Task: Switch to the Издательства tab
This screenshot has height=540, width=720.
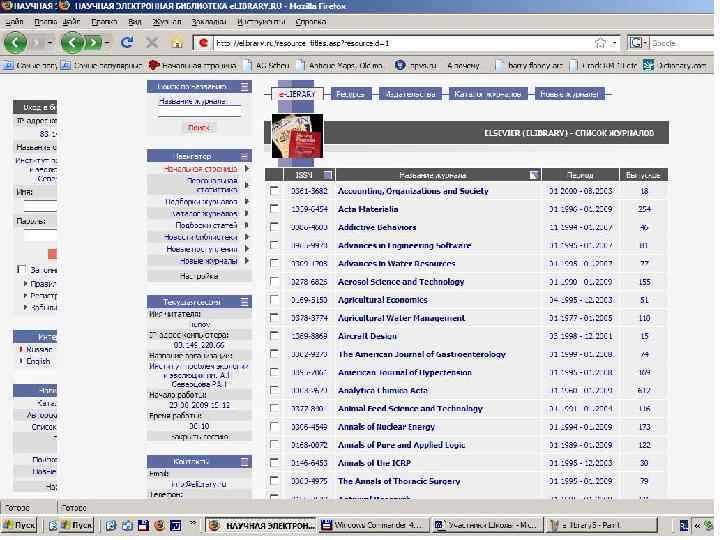Action: pyautogui.click(x=410, y=94)
